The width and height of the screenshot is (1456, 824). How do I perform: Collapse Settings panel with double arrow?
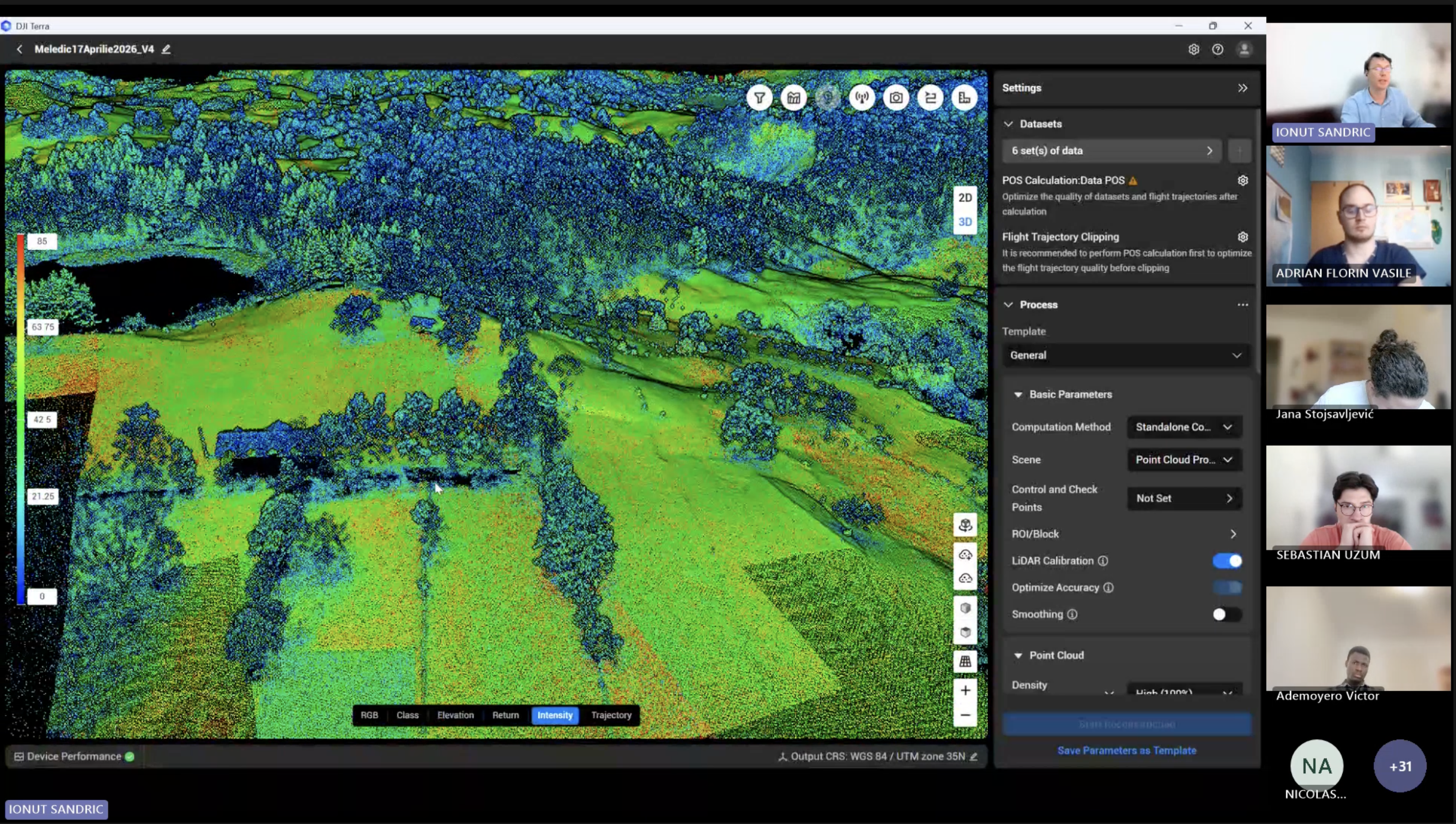(x=1242, y=88)
